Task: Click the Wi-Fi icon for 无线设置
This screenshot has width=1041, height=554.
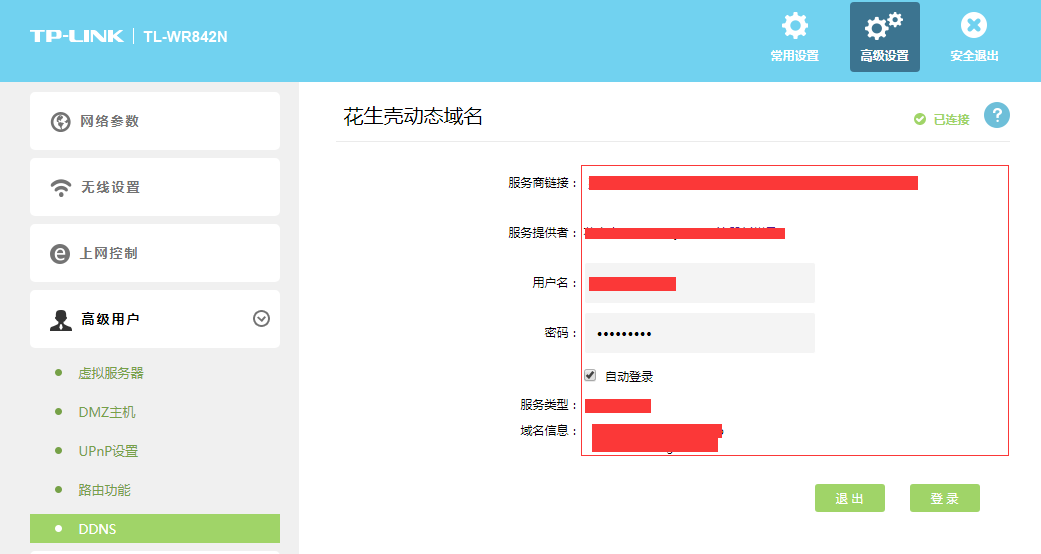Action: point(60,188)
